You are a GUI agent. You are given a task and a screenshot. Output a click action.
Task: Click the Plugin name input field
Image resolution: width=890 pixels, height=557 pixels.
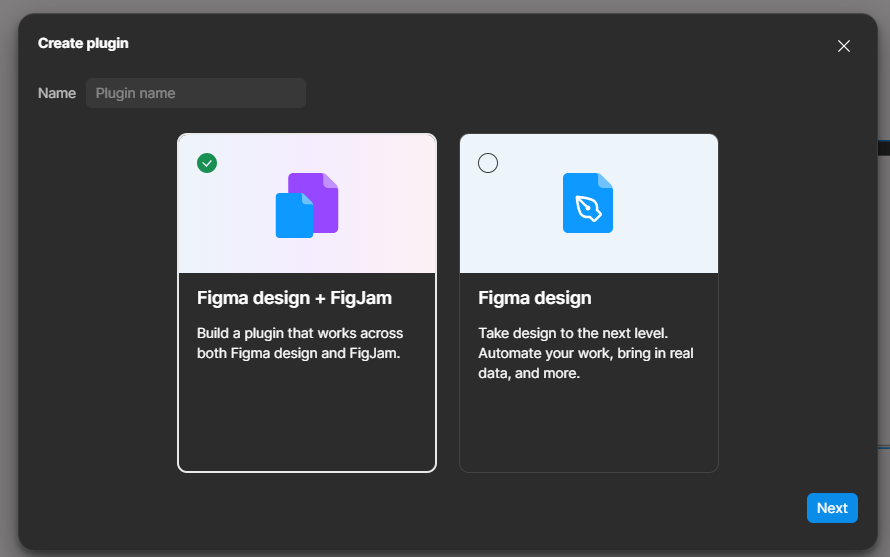click(196, 93)
